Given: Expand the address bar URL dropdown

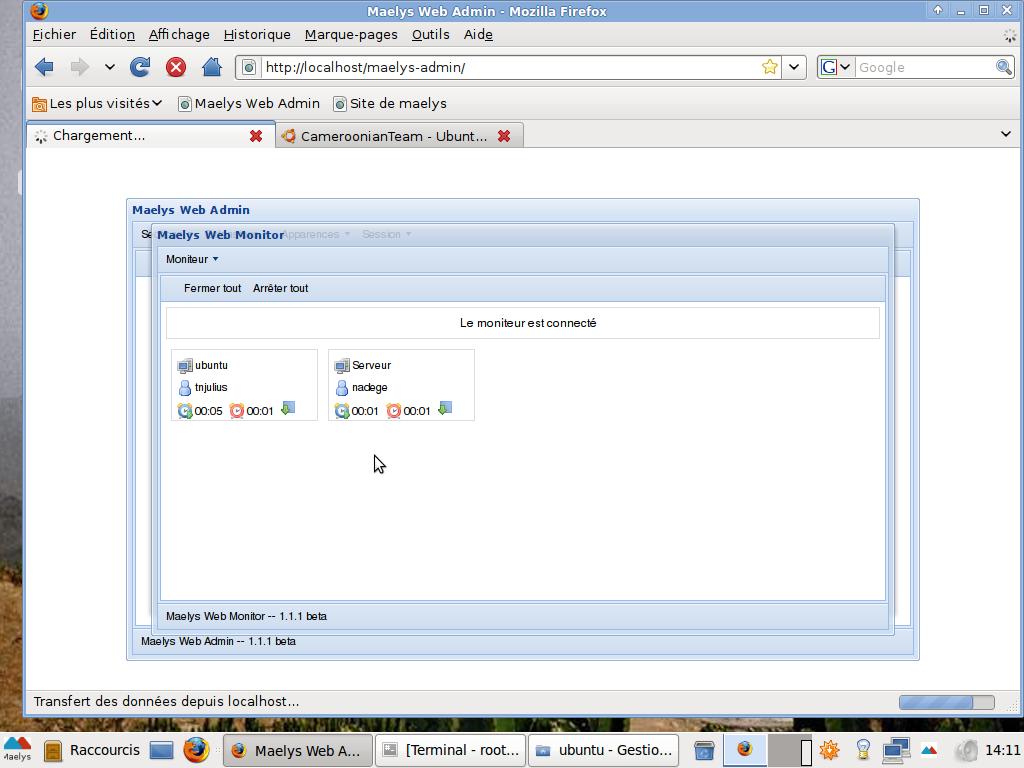Looking at the screenshot, I should (794, 67).
